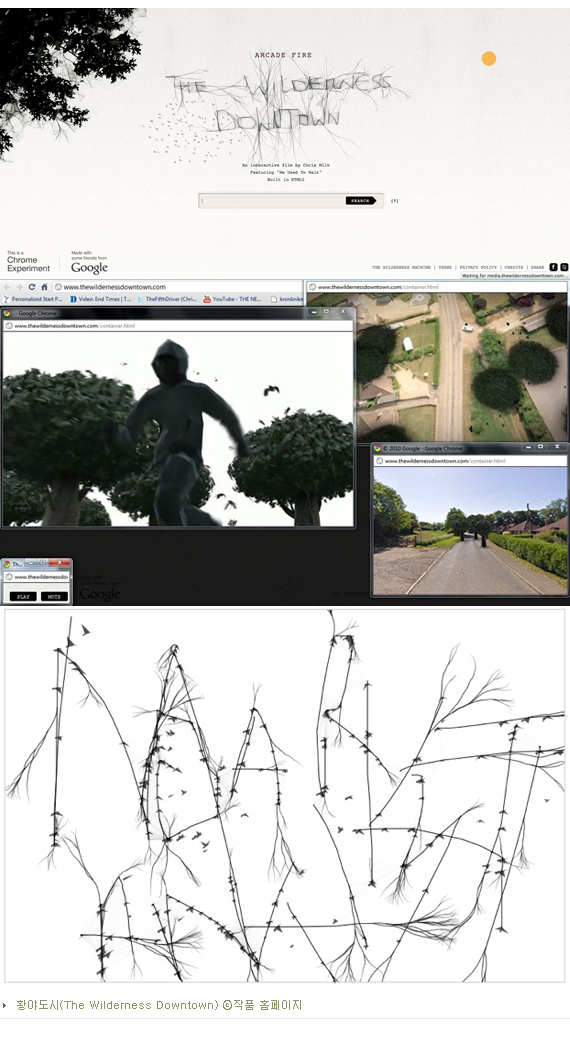Screen dimensions: 570x1040
Task: Click the PLAY button in small window
Action: (x=23, y=596)
